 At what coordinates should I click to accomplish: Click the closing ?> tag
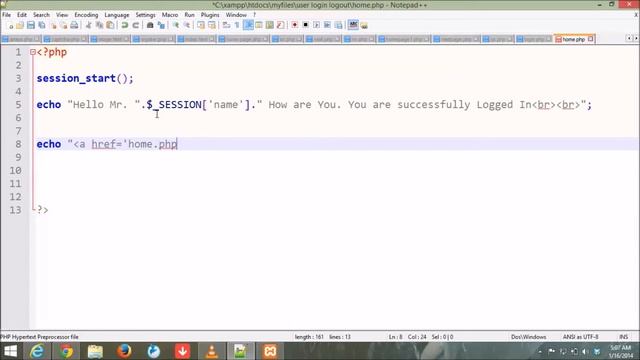click(x=42, y=210)
